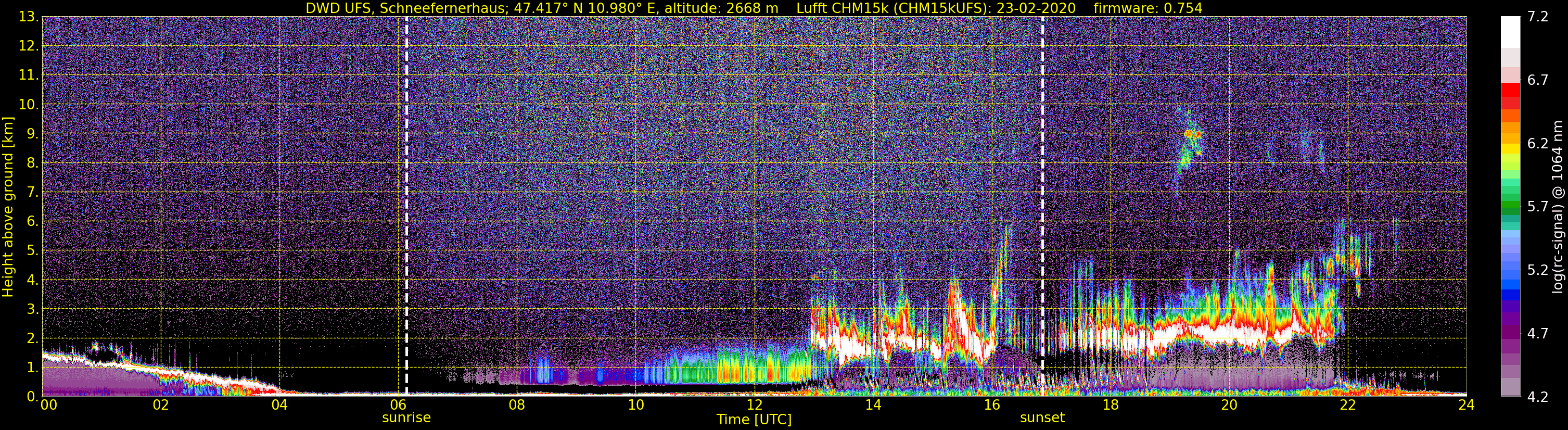The width and height of the screenshot is (1568, 430).
Task: Click the 13 tick on the height axis
Action: pos(28,17)
